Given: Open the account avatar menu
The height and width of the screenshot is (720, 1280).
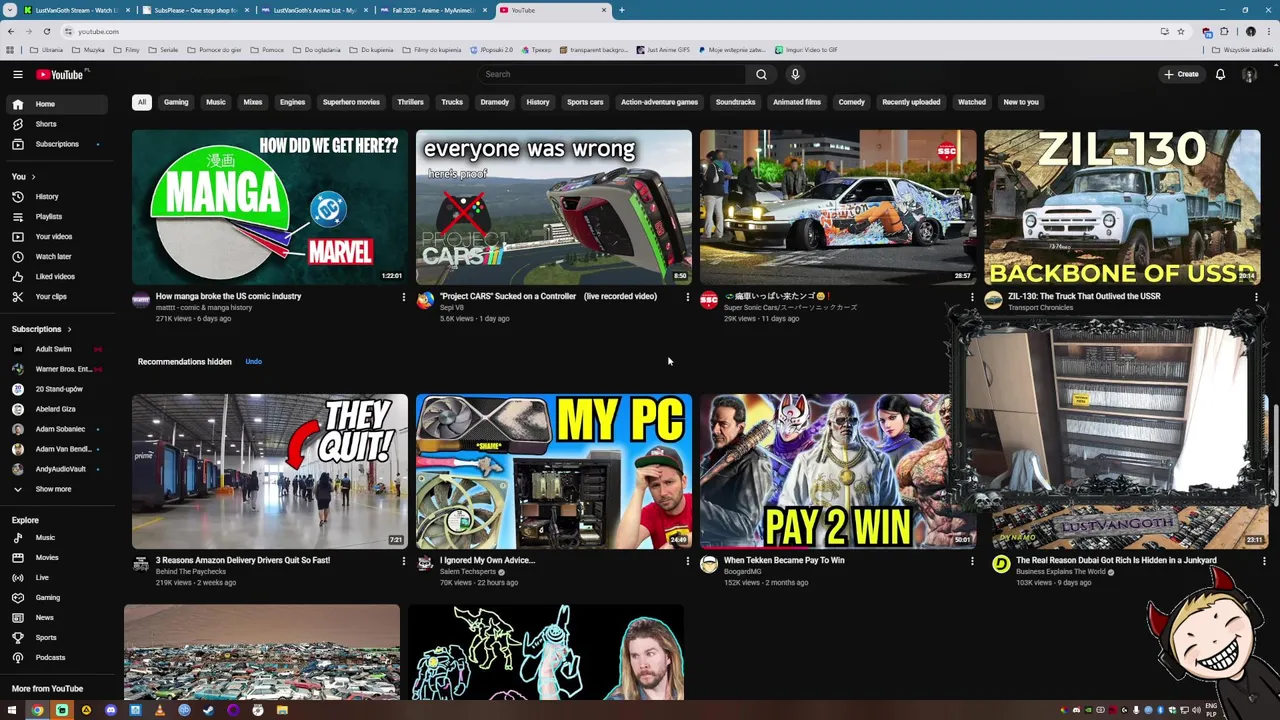Looking at the screenshot, I should [x=1249, y=74].
